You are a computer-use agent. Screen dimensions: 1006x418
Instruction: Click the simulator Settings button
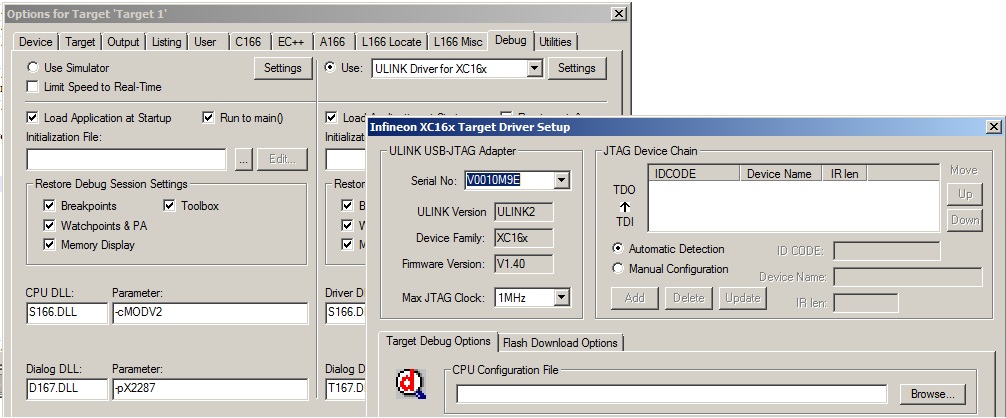[x=283, y=68]
